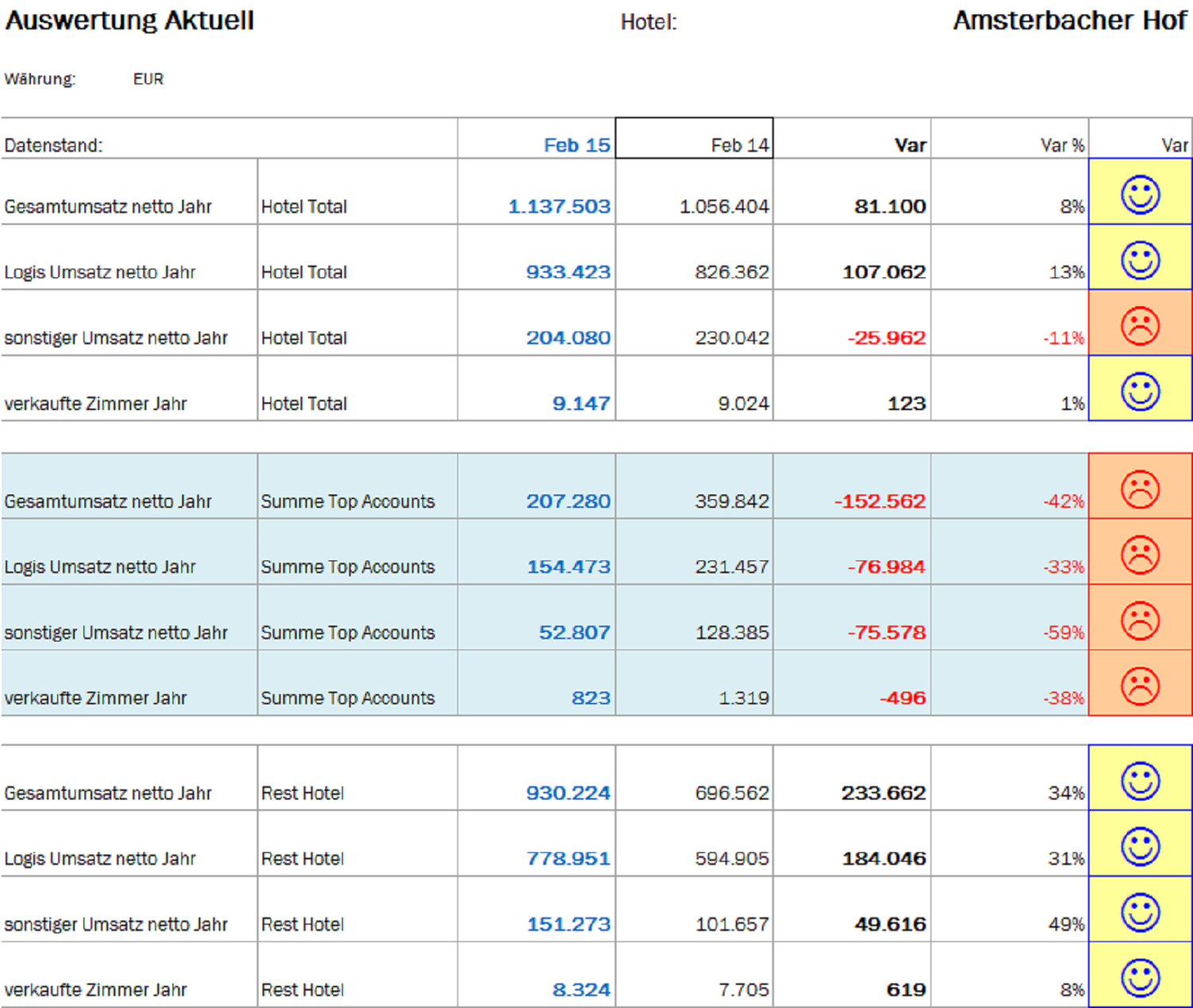The image size is (1193, 1008).
Task: Click sad face for verkaufte Zimmer Summe Top Accounts
Action: pos(1141,686)
